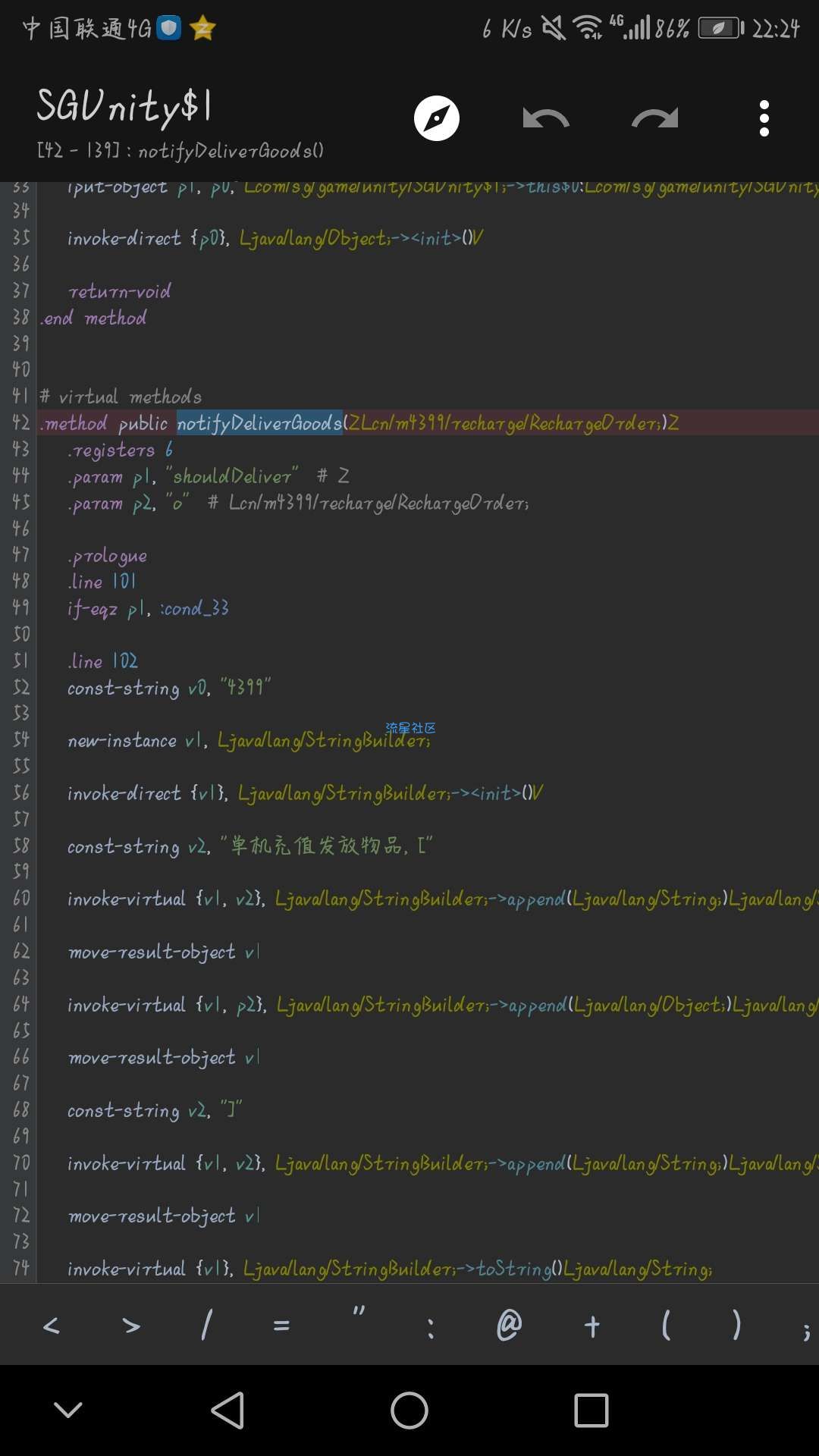Tap the SGUnity$1 file title
The height and width of the screenshot is (1456, 819).
point(124,106)
